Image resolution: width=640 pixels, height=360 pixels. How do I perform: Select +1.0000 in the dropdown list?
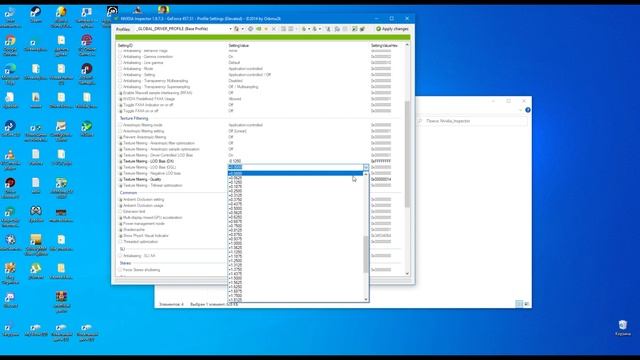coord(295,243)
